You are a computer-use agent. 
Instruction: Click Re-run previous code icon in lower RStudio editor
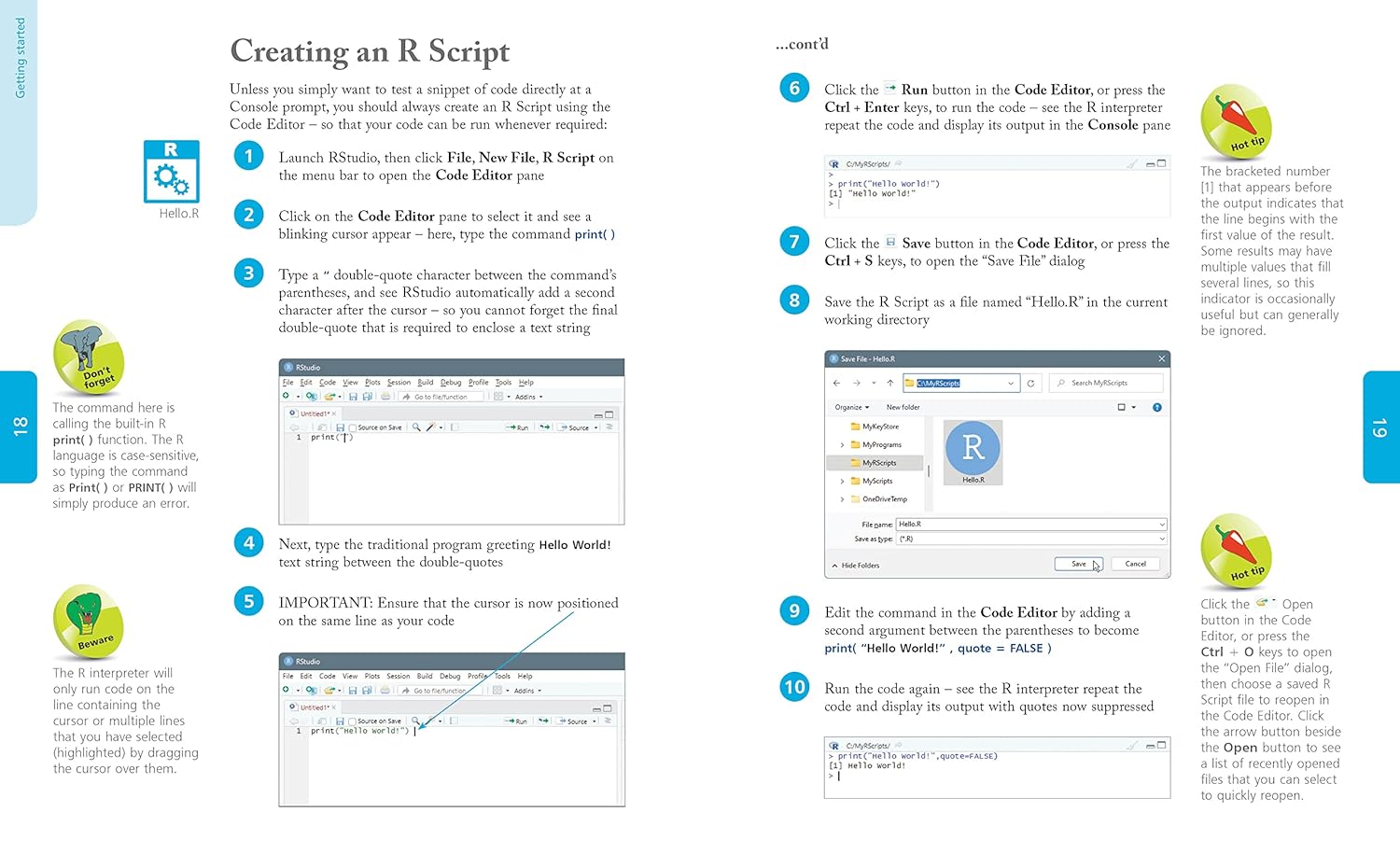(x=544, y=721)
